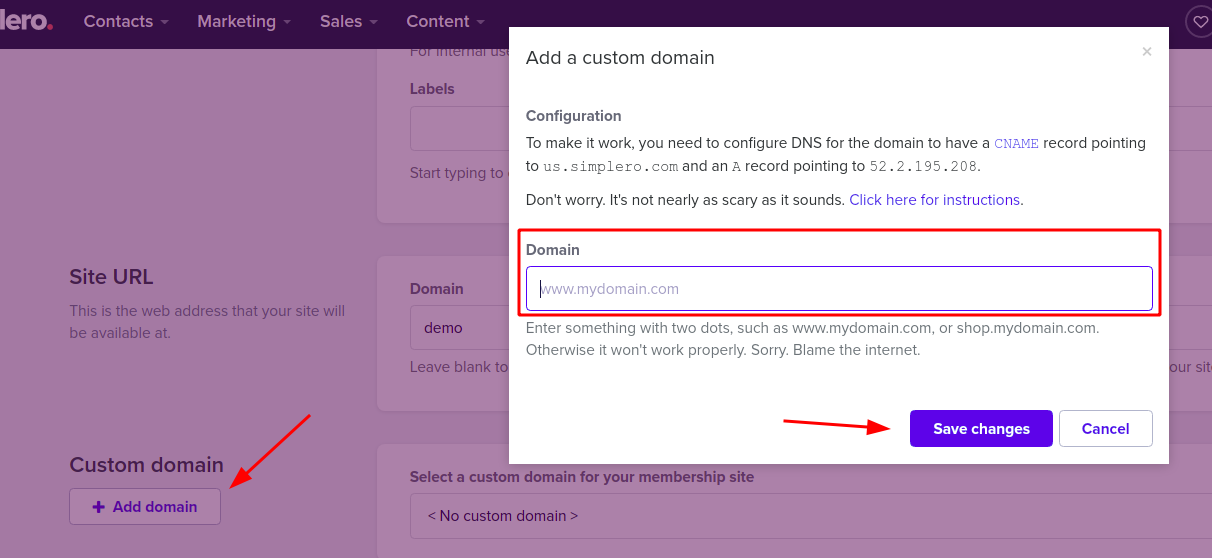Click the 52.2.195.208 IP address text
This screenshot has width=1212, height=558.
pos(924,166)
